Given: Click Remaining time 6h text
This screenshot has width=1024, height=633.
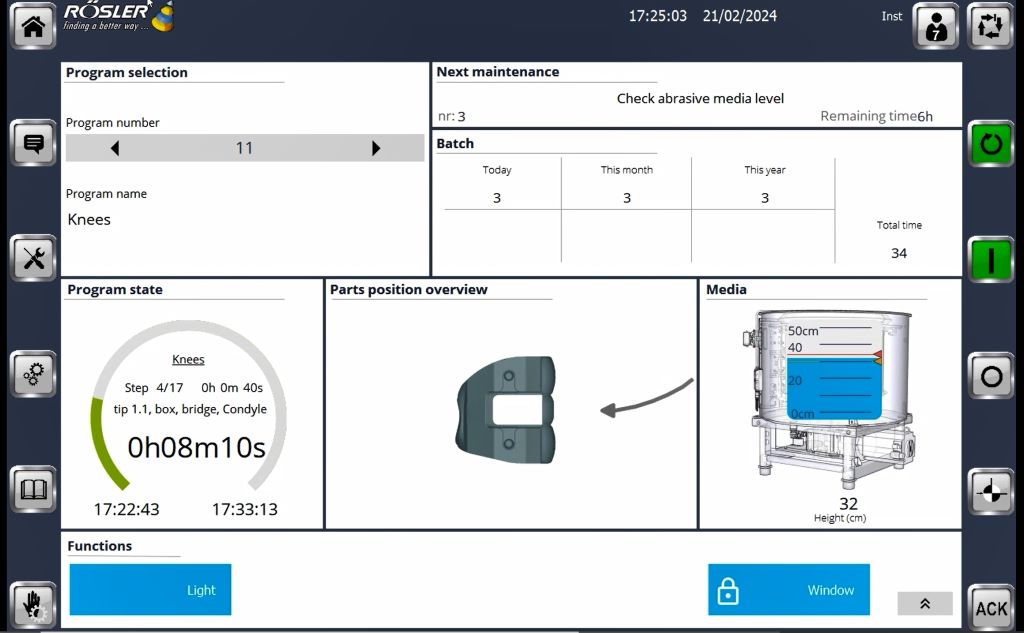Looking at the screenshot, I should pyautogui.click(x=876, y=116).
